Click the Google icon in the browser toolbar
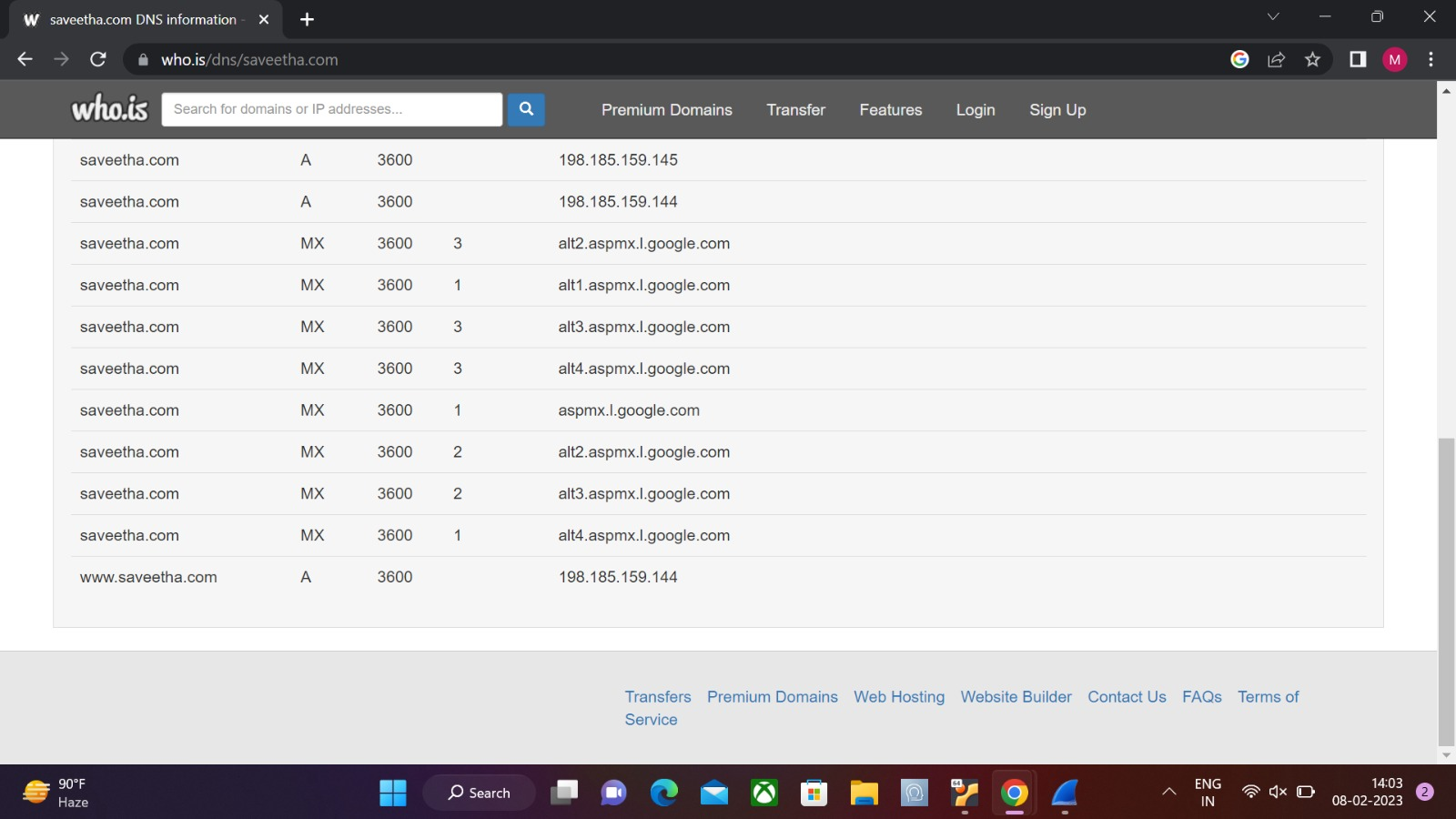 [x=1239, y=58]
